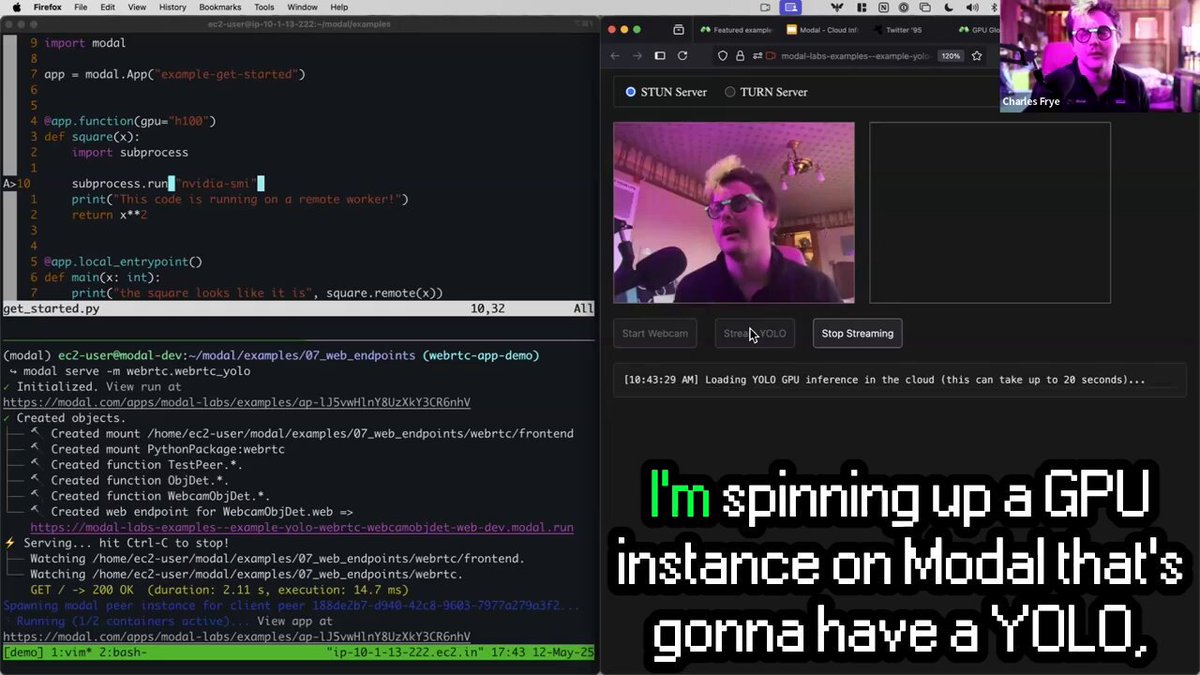Open the View app link at terminal bottom
The width and height of the screenshot is (1200, 675).
click(x=237, y=636)
